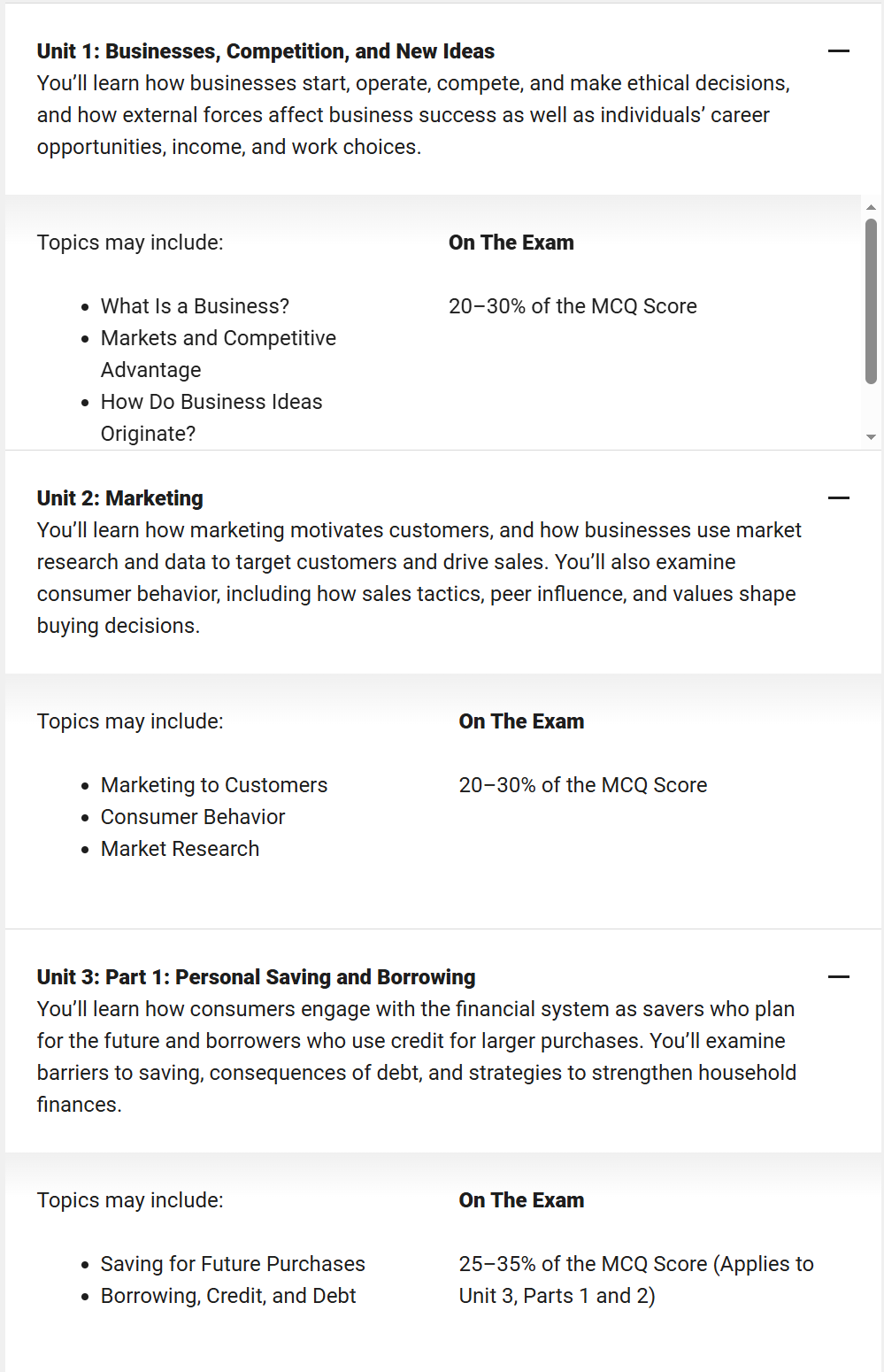Click 'How Do Business Ideas Originate?' topic
The image size is (884, 1372).
(x=211, y=418)
